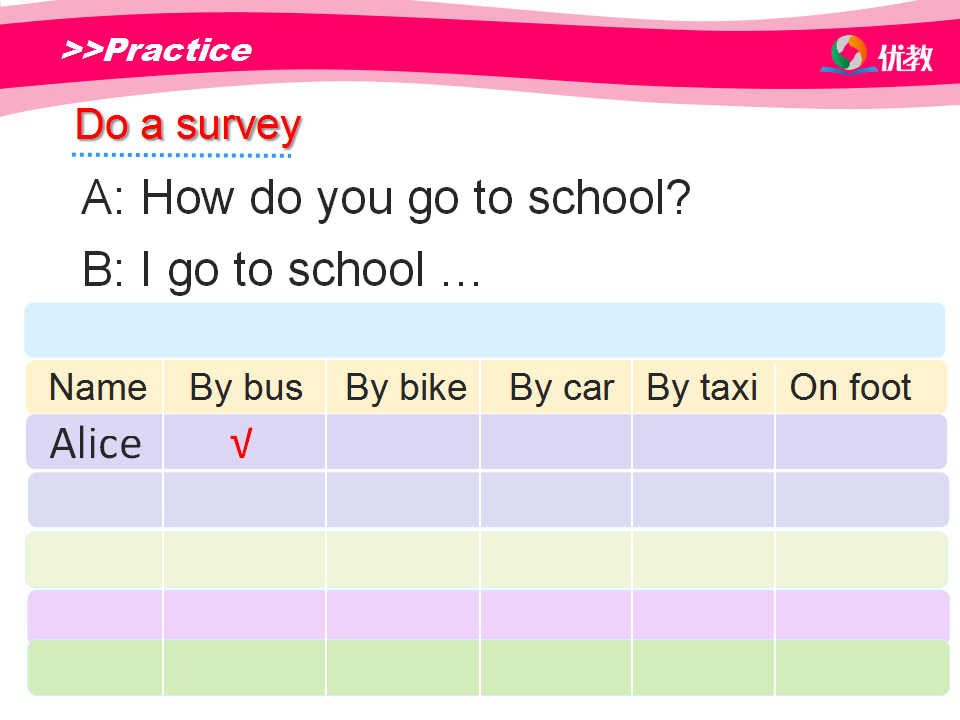Select the "By bus" column header

tap(246, 387)
